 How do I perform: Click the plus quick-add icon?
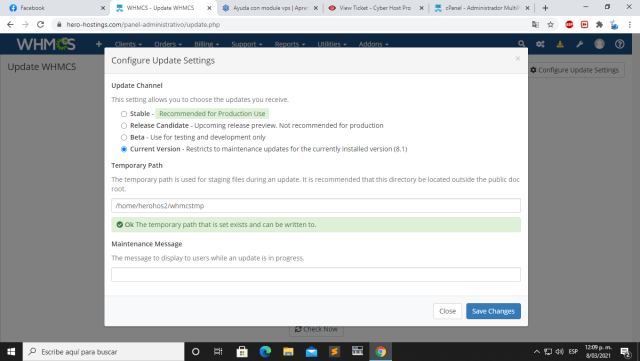(99, 44)
